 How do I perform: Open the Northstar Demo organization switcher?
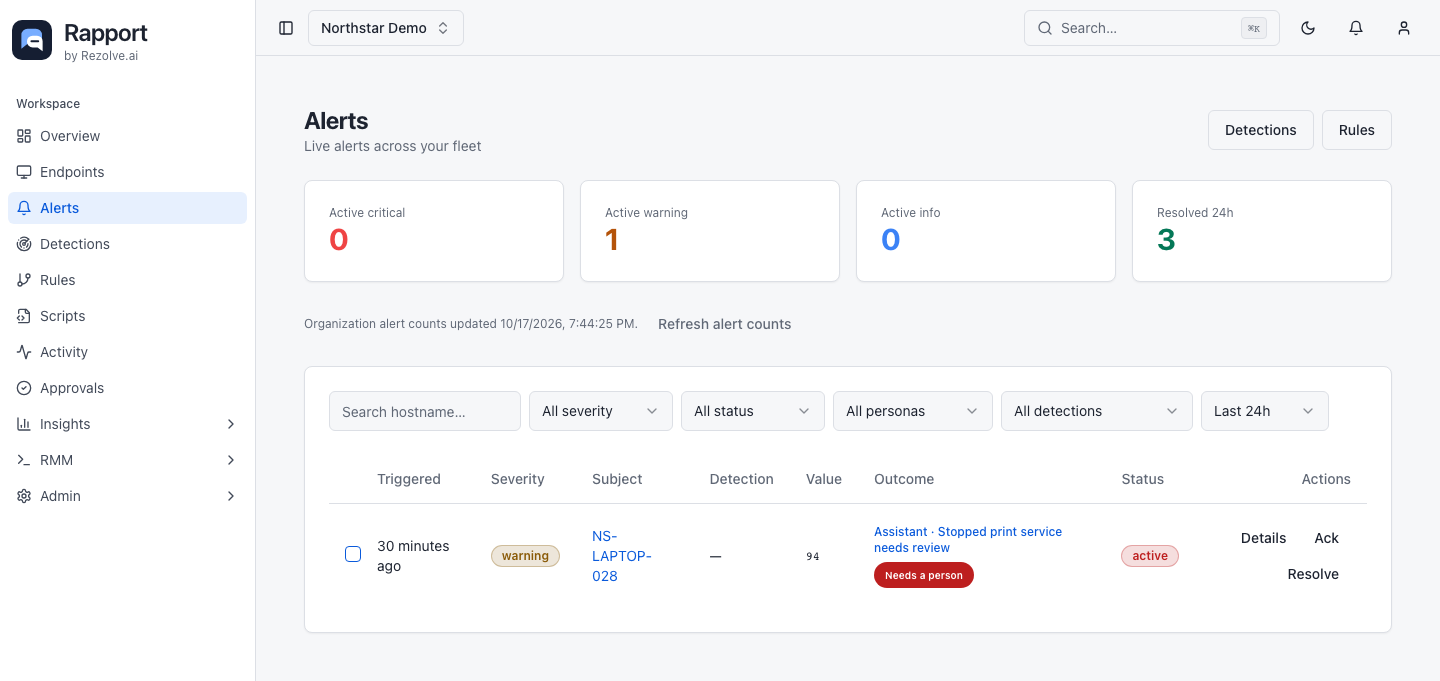(x=386, y=28)
